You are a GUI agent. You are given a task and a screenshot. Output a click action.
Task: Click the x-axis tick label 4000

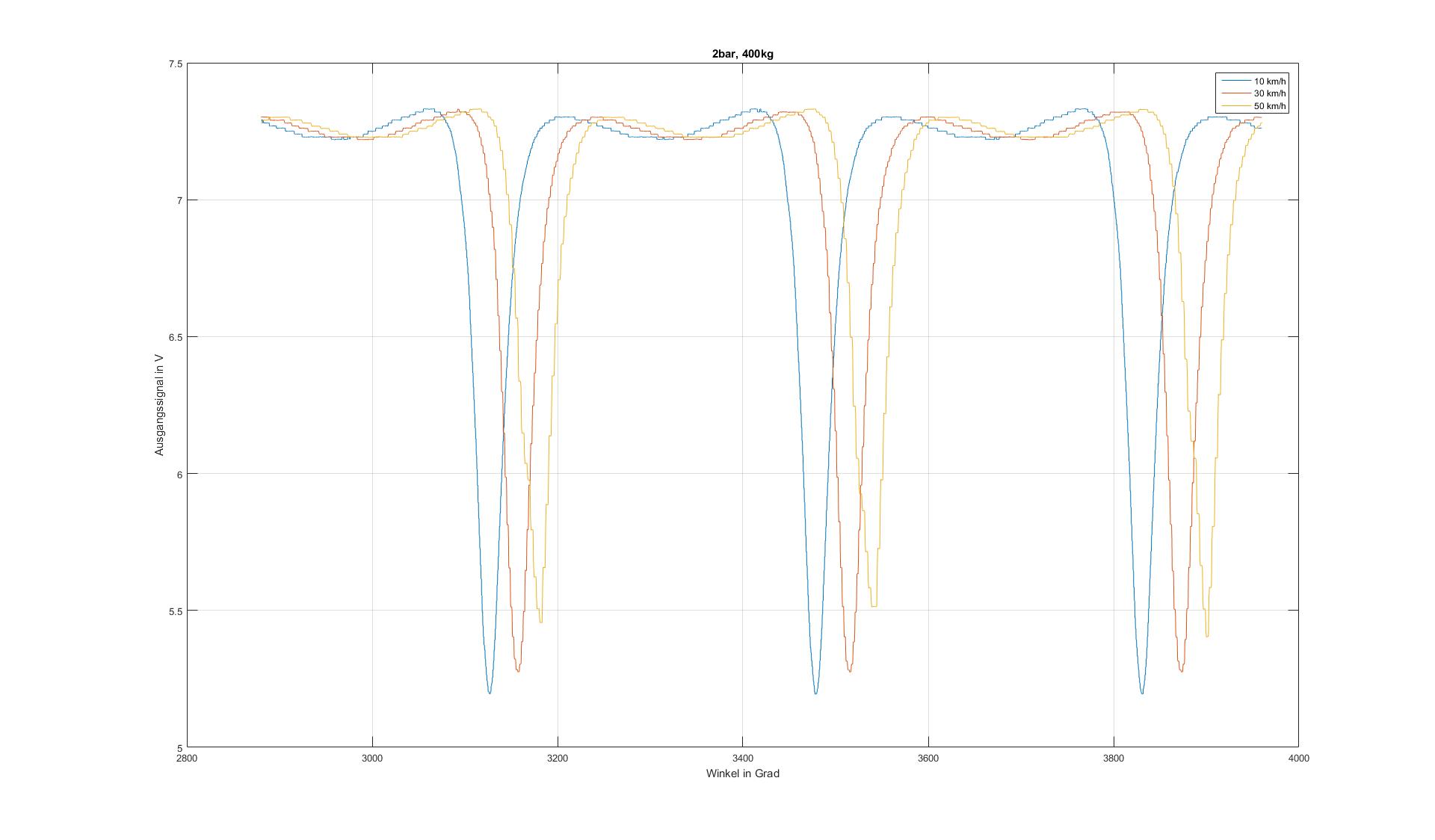point(1298,758)
